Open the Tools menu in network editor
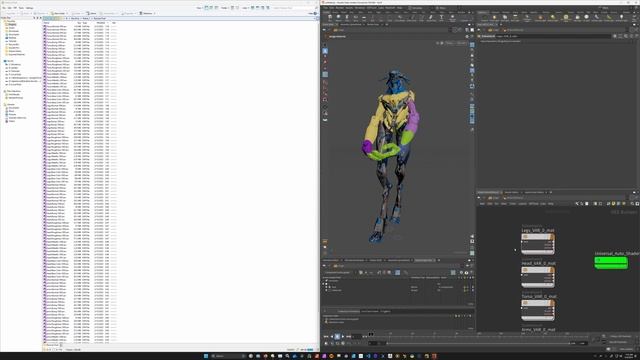The height and width of the screenshot is (360, 640). 512,203
